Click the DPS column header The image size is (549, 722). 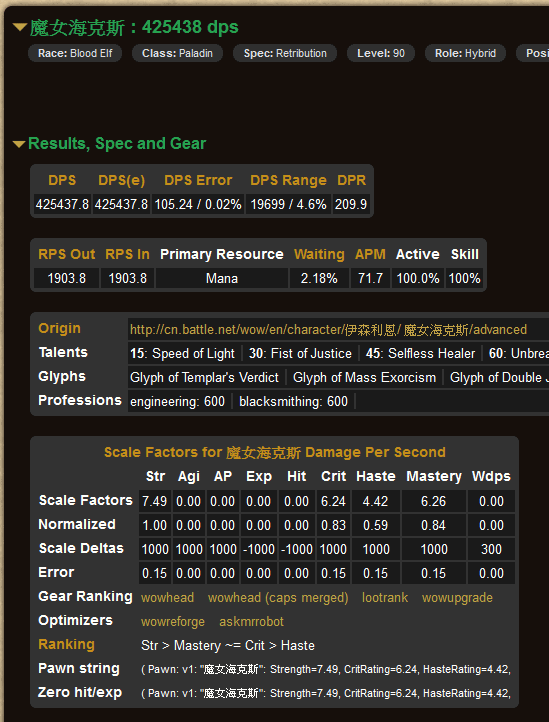pyautogui.click(x=62, y=180)
